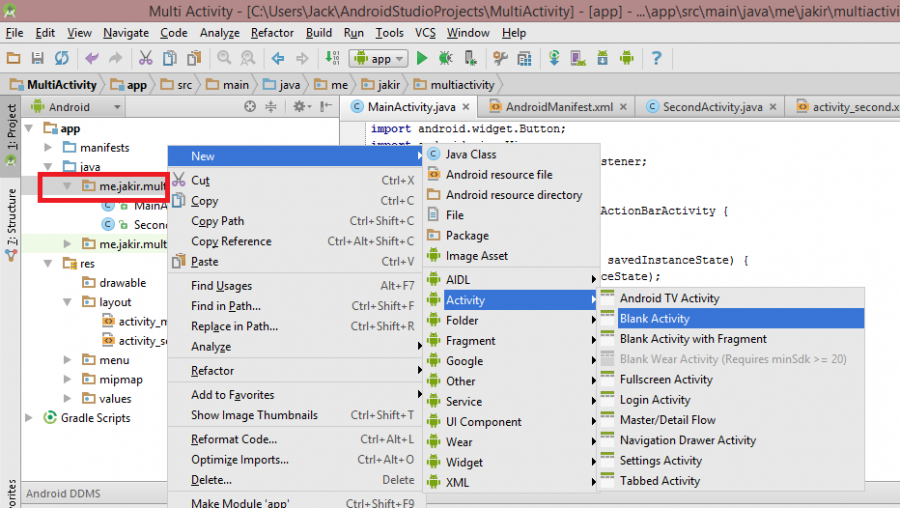Click the Save All toolbar icon

click(x=38, y=59)
